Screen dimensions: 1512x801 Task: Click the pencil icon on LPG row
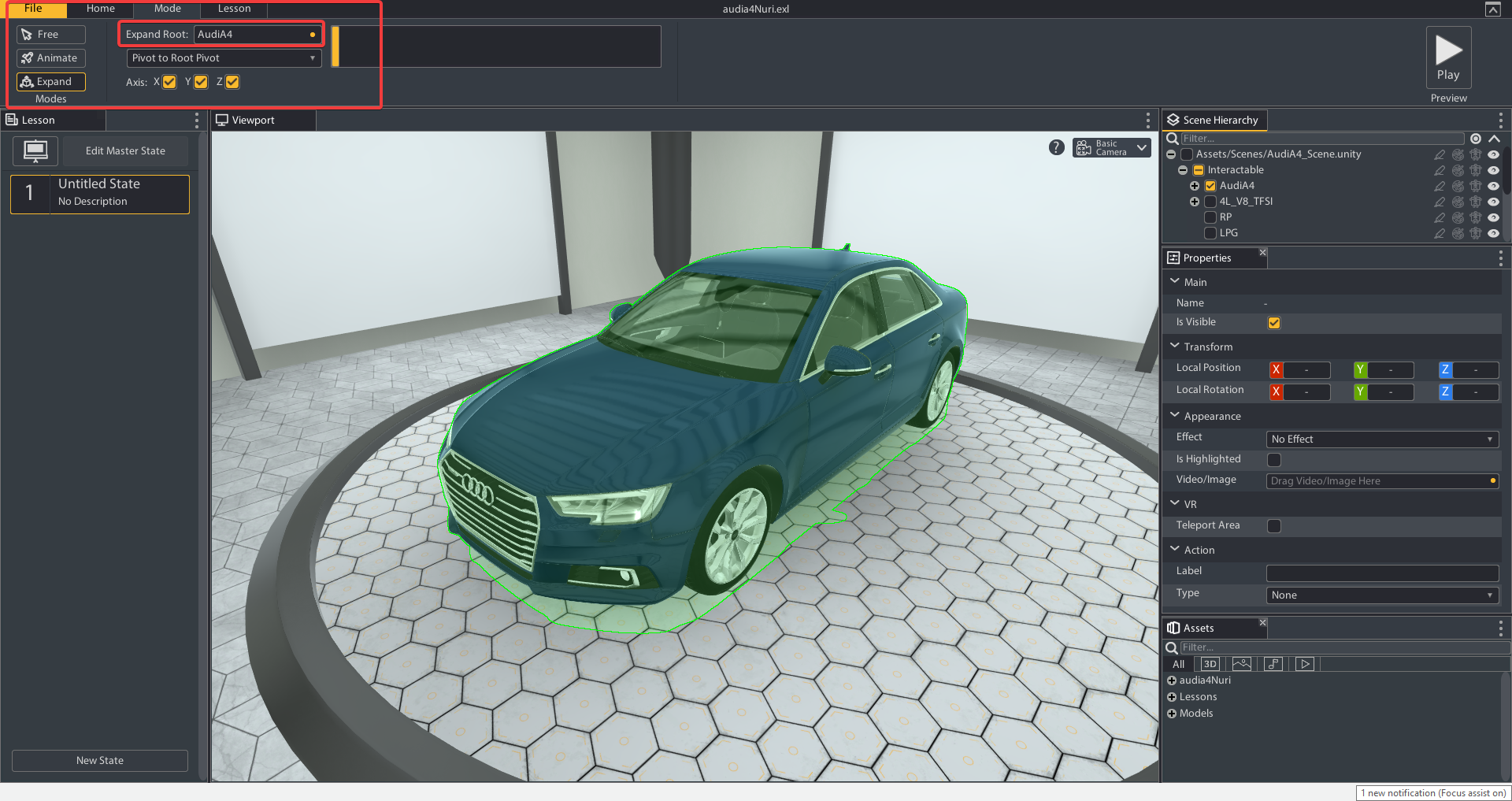1440,233
